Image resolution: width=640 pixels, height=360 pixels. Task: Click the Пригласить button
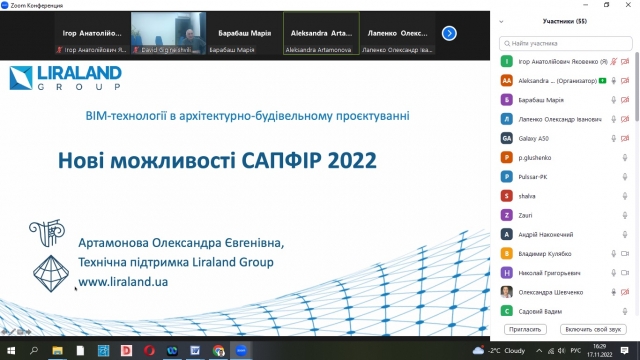[x=525, y=329]
